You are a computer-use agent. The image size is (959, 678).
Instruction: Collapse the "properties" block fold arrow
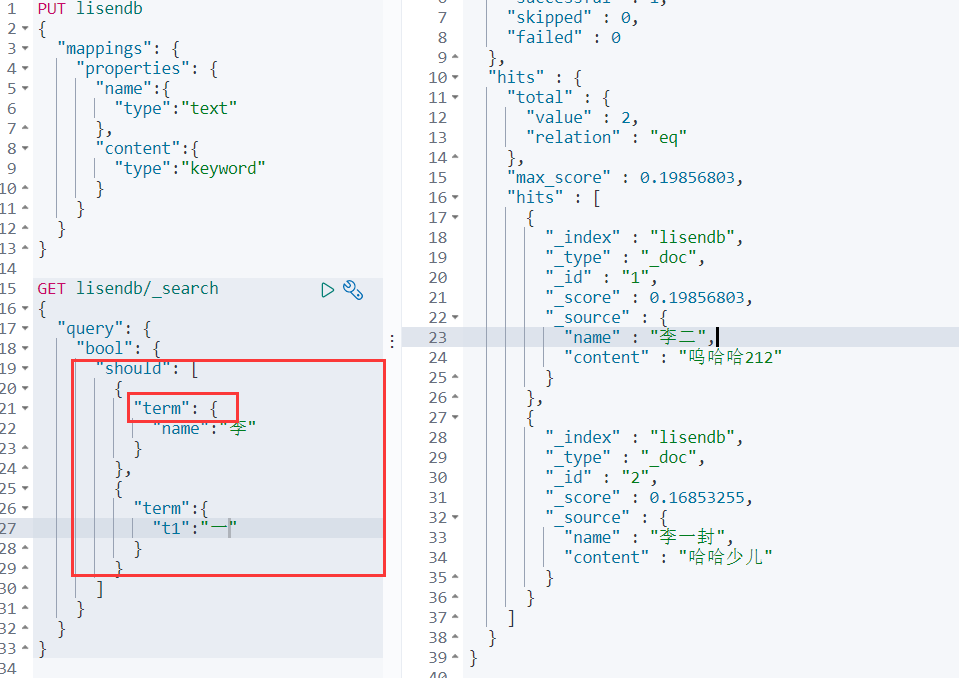(25, 68)
